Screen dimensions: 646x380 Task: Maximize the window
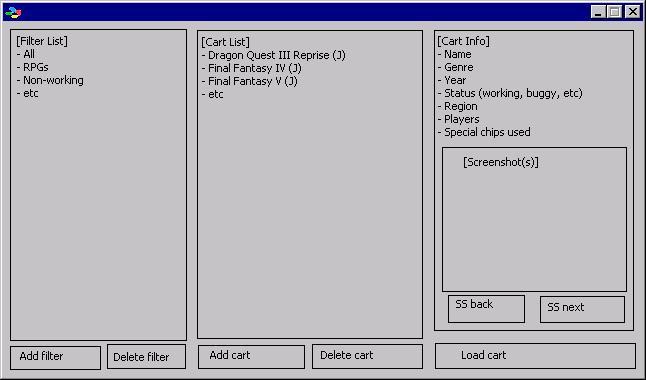click(x=614, y=12)
